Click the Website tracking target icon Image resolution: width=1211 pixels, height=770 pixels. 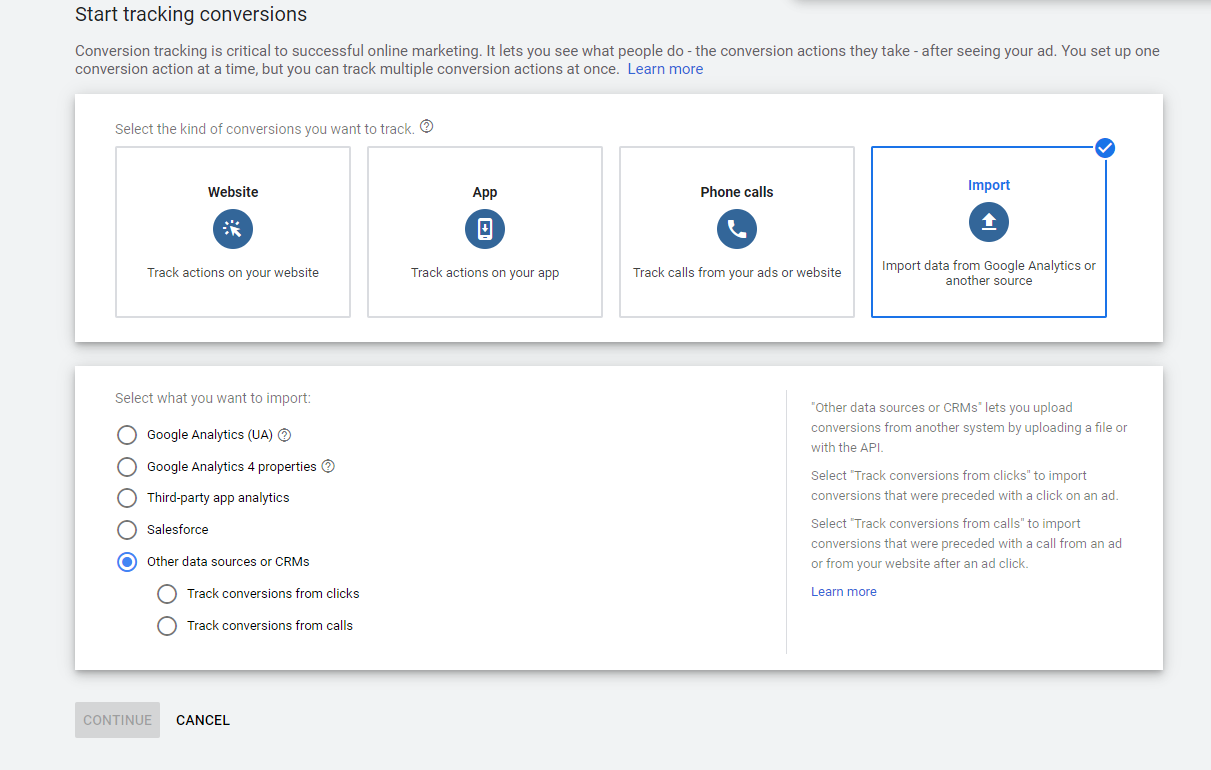coord(232,228)
